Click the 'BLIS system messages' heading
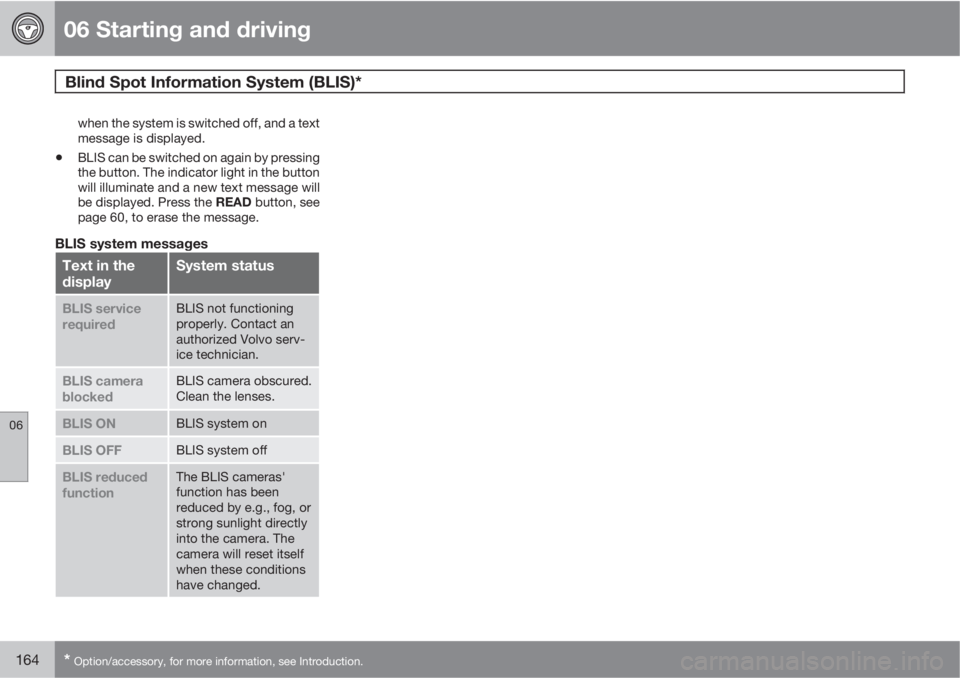This screenshot has width=960, height=678. 132,243
